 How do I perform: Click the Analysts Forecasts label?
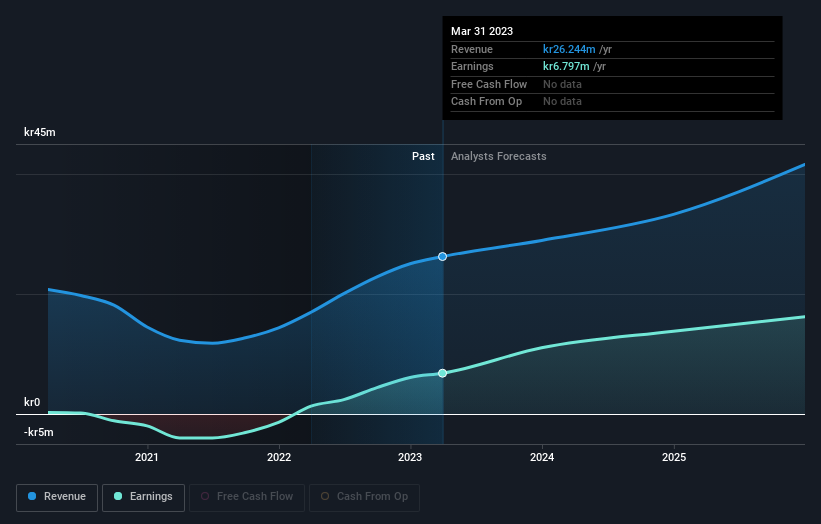pos(498,156)
